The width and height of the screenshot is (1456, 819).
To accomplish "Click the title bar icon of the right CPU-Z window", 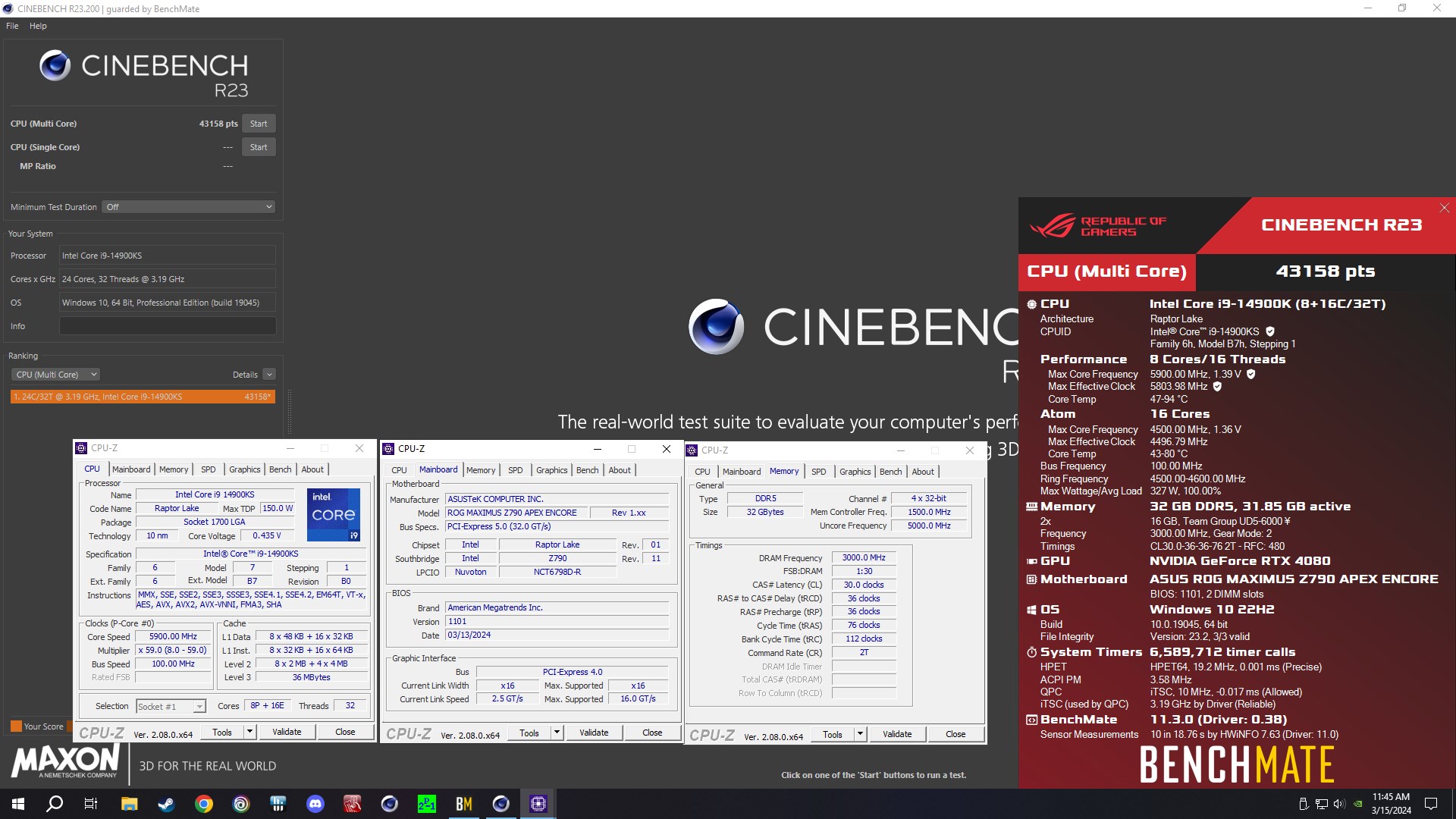I will (x=692, y=450).
